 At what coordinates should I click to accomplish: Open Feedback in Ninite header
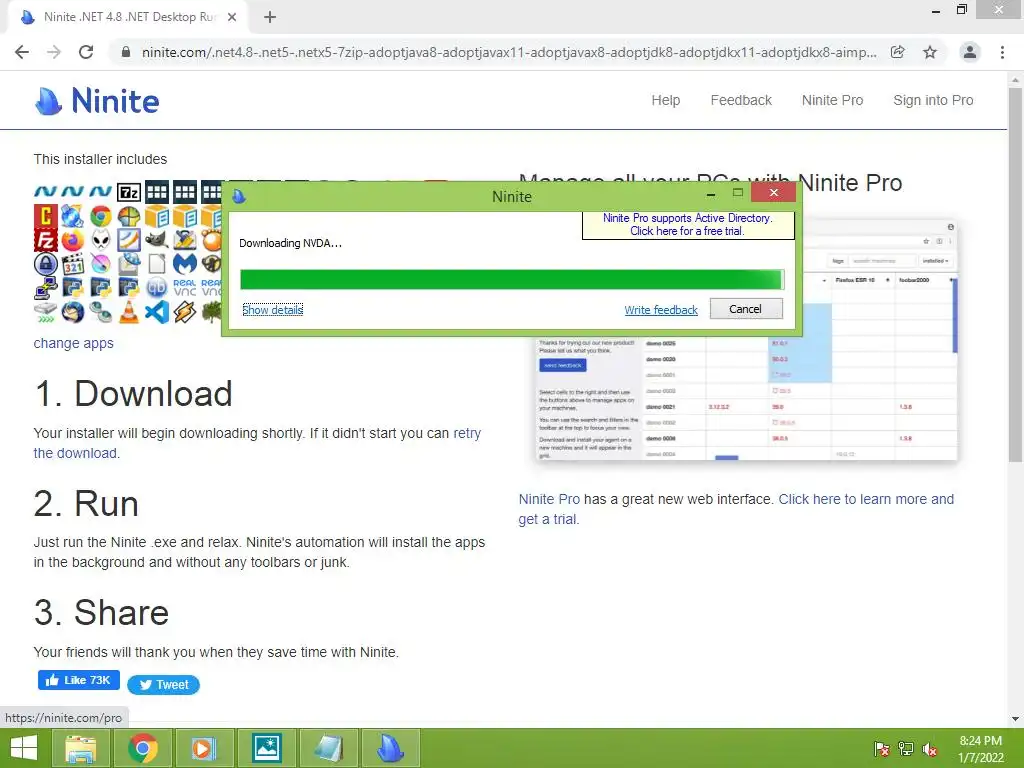[741, 100]
